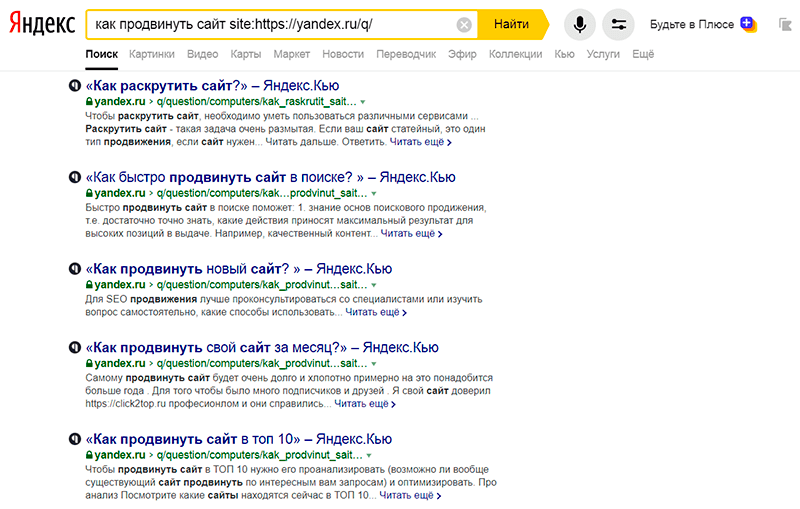Click Читать ещё in «Как быстро продвинуть сайт в поиске?» snippet
This screenshot has width=800, height=509.
click(411, 234)
